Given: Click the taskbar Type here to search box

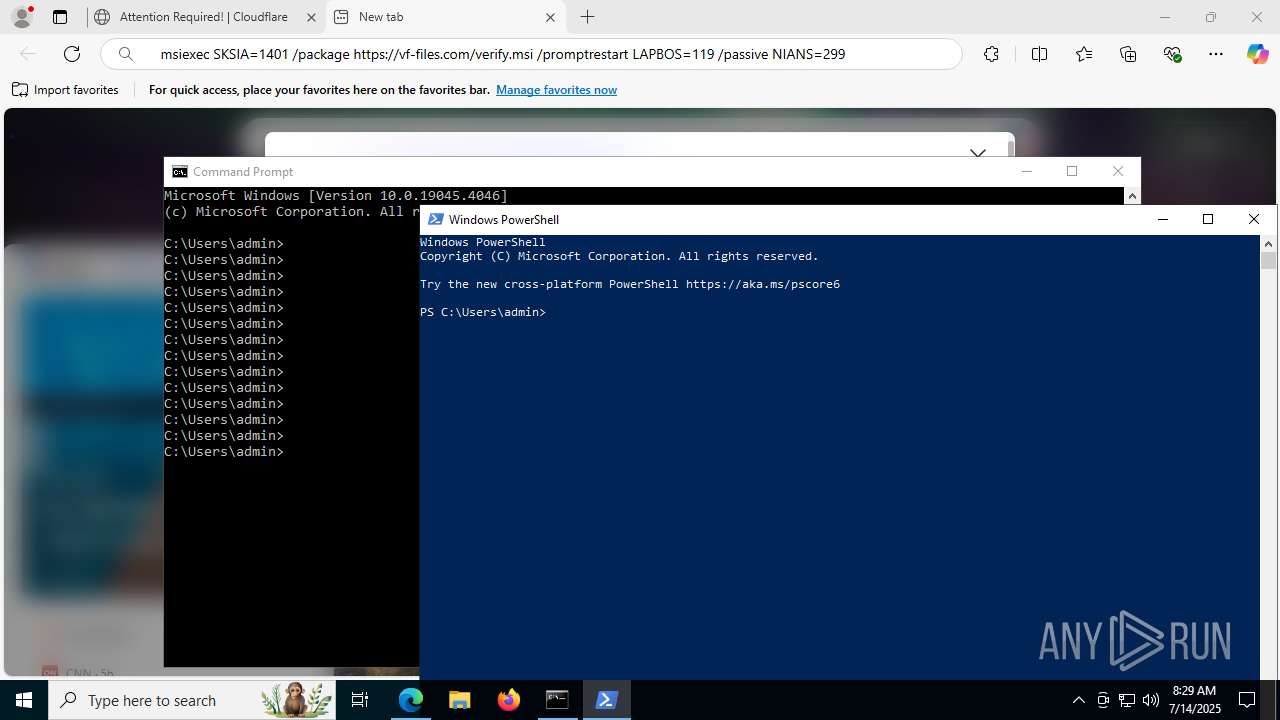Looking at the screenshot, I should pyautogui.click(x=194, y=700).
